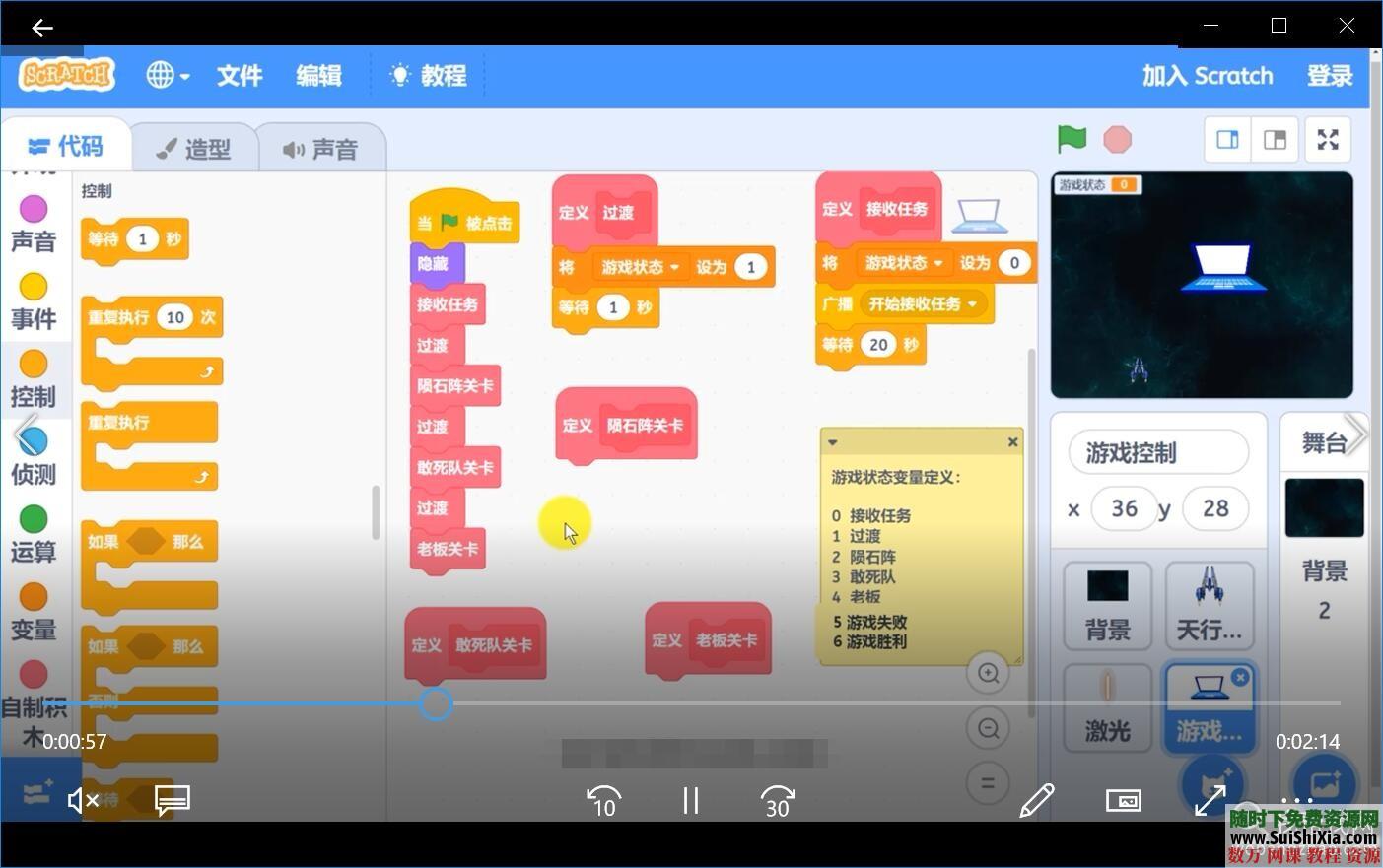Collapse the yellow comment with the triangle
Image resolution: width=1383 pixels, height=868 pixels.
[x=833, y=441]
